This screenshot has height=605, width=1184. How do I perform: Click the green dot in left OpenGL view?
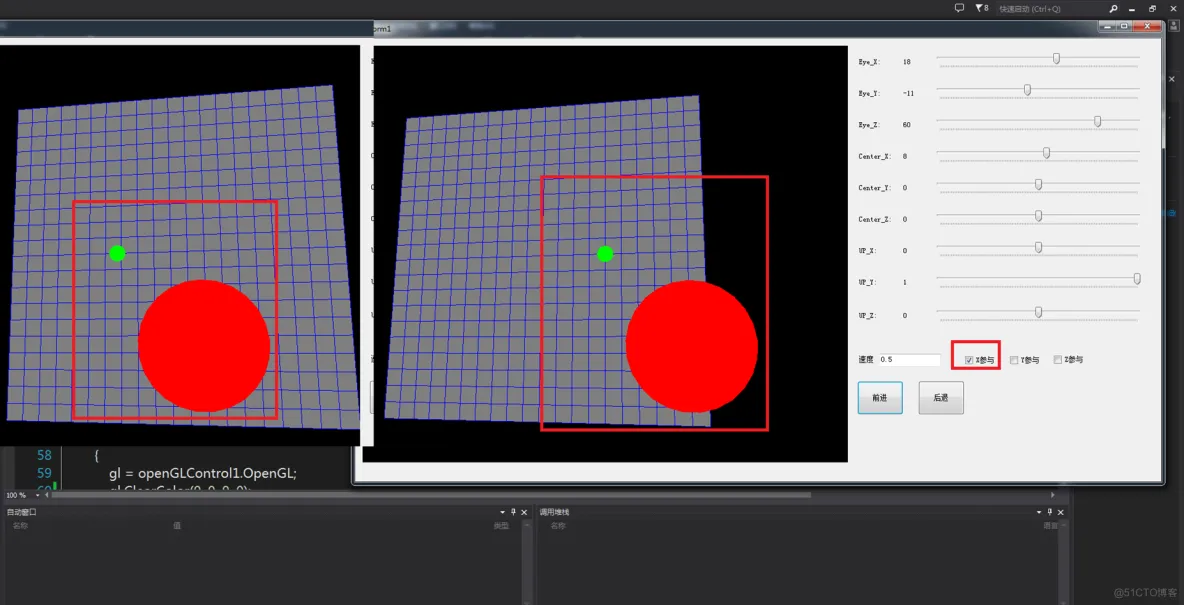[x=117, y=253]
